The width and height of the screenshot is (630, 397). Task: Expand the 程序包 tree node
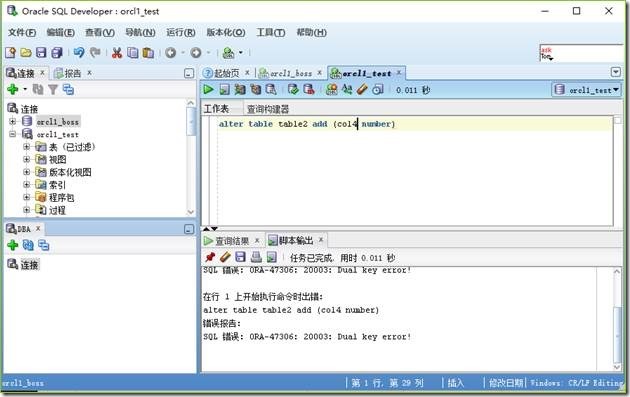(27, 197)
